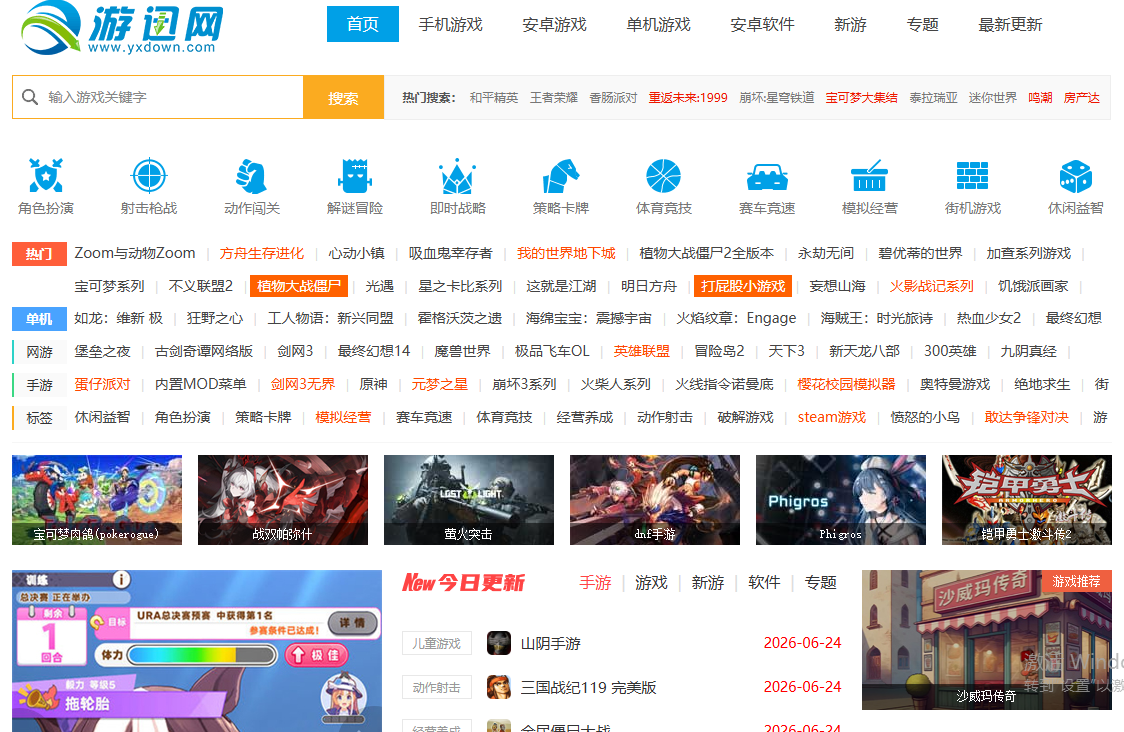Click the 游迅网 site logo
1124x732 pixels.
click(122, 28)
